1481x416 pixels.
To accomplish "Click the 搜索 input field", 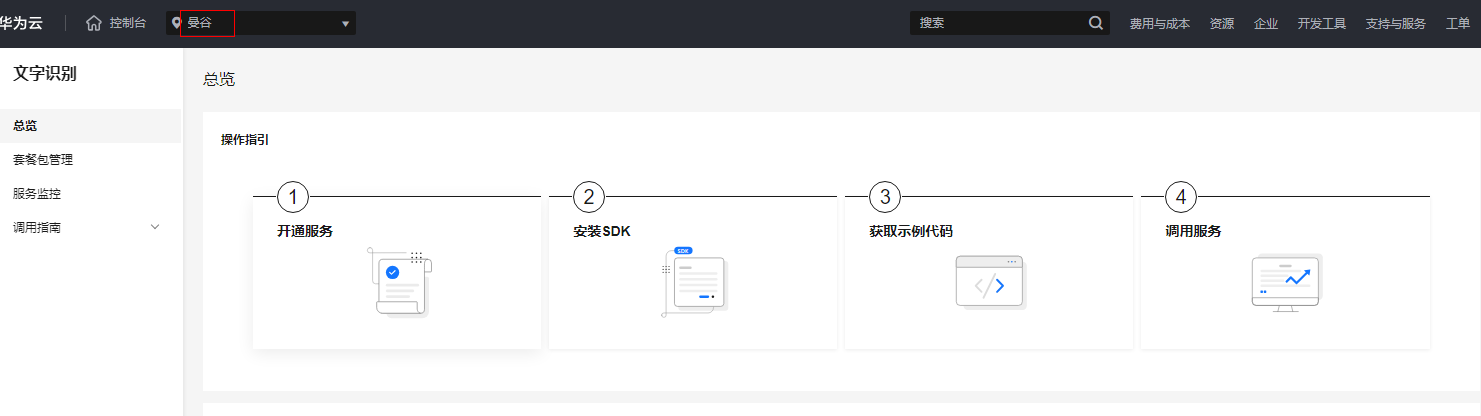I will 996,23.
